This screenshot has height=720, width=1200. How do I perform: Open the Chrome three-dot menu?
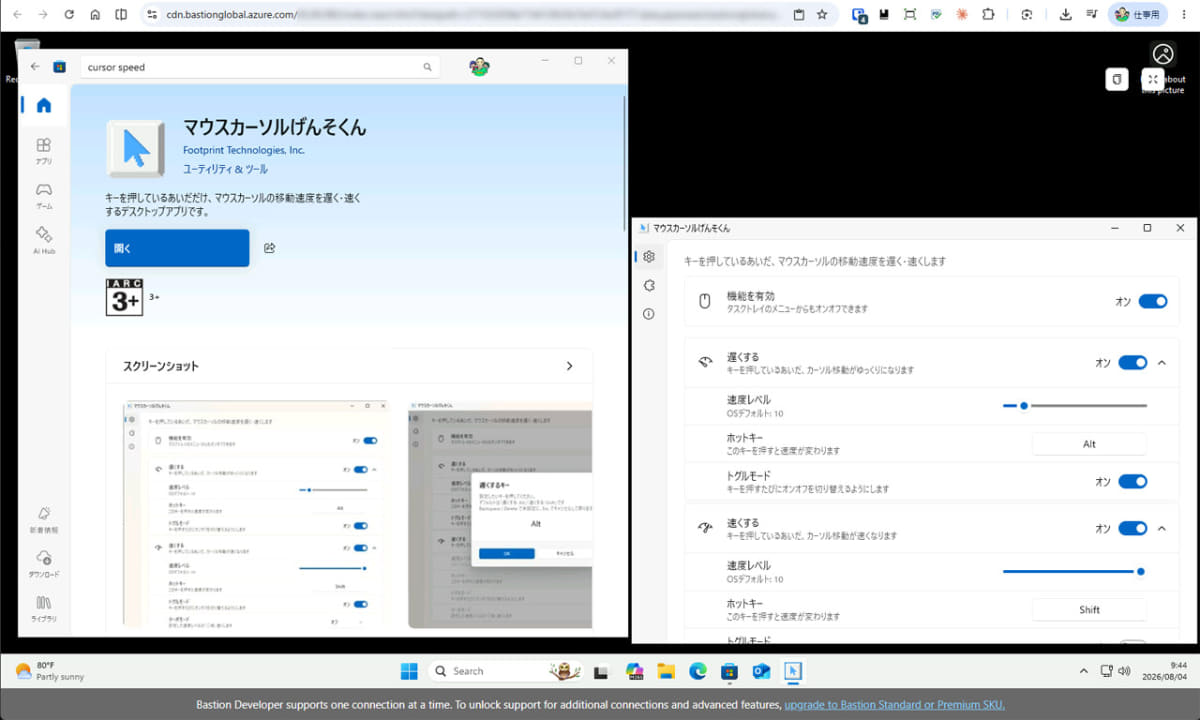[1184, 15]
